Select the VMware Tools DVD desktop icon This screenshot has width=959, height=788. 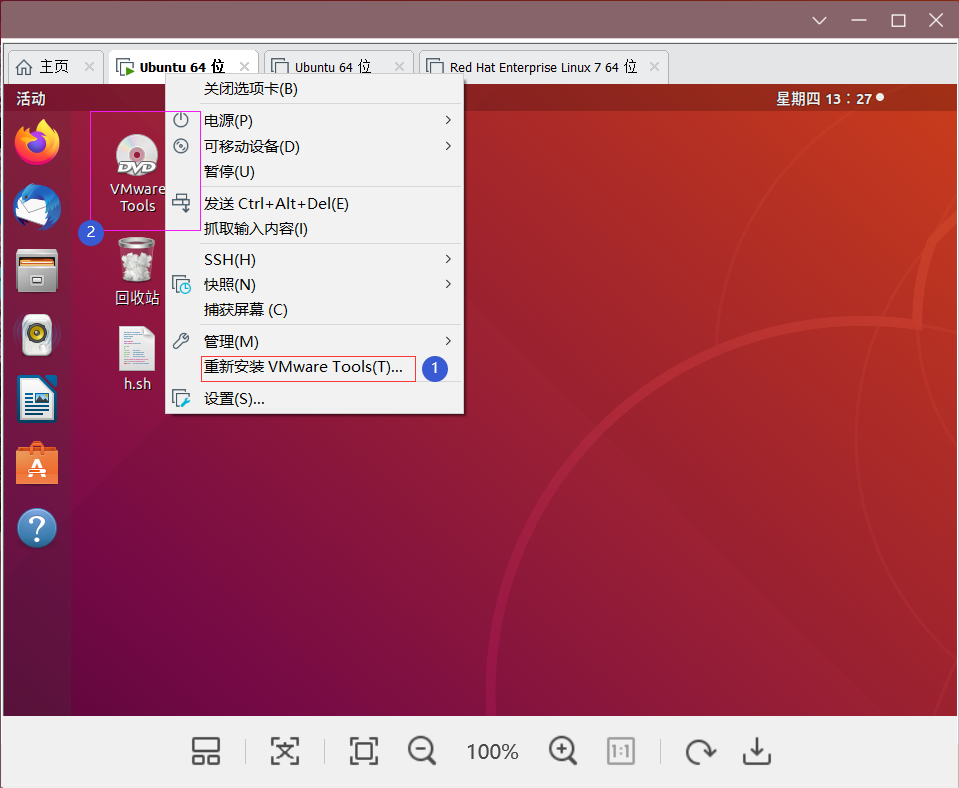pyautogui.click(x=137, y=173)
